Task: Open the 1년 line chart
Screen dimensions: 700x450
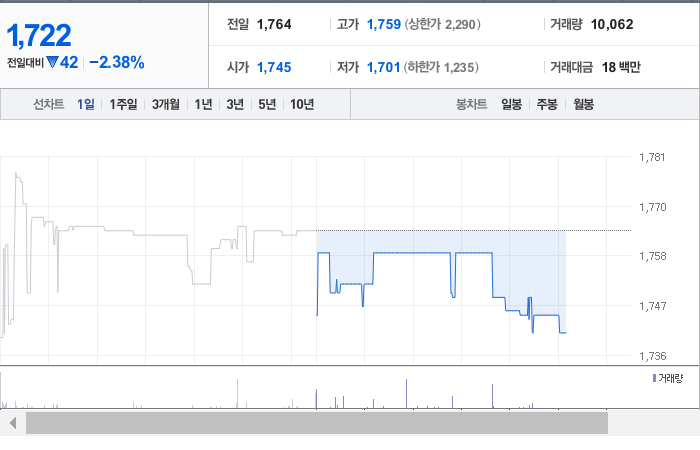Action: click(x=203, y=104)
